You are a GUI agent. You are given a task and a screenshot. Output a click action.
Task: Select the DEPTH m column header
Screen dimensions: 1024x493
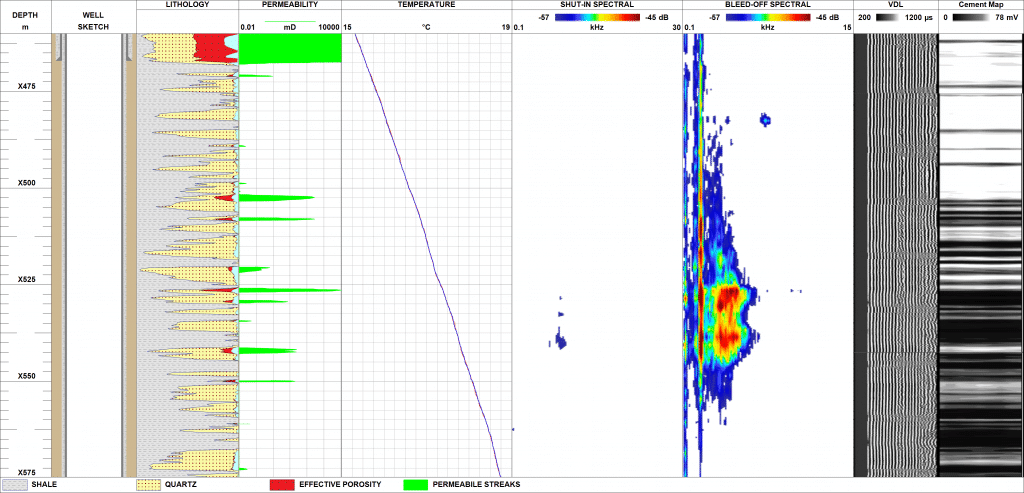[25, 21]
